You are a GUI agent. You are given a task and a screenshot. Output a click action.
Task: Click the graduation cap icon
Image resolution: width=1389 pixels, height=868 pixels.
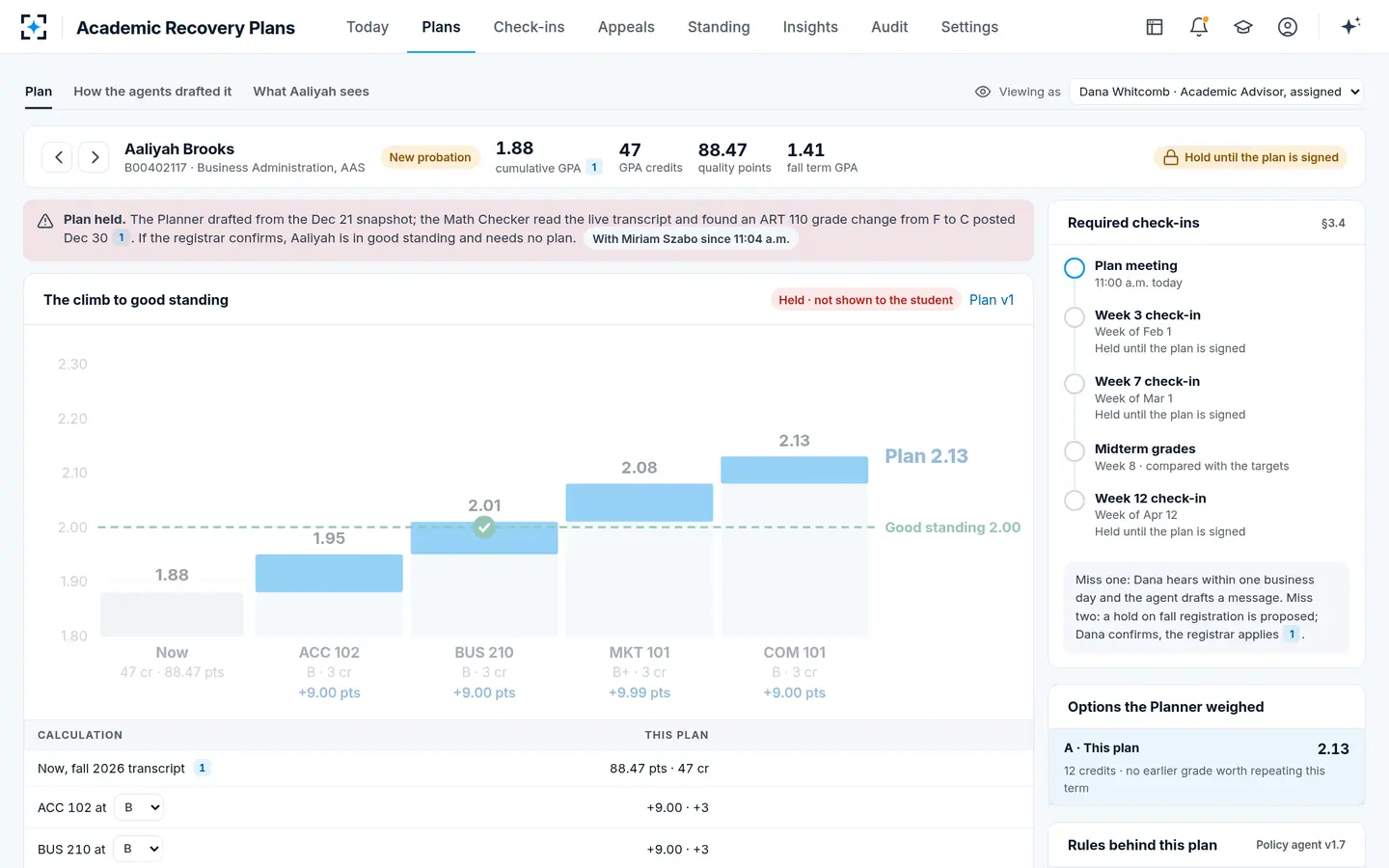pos(1243,27)
